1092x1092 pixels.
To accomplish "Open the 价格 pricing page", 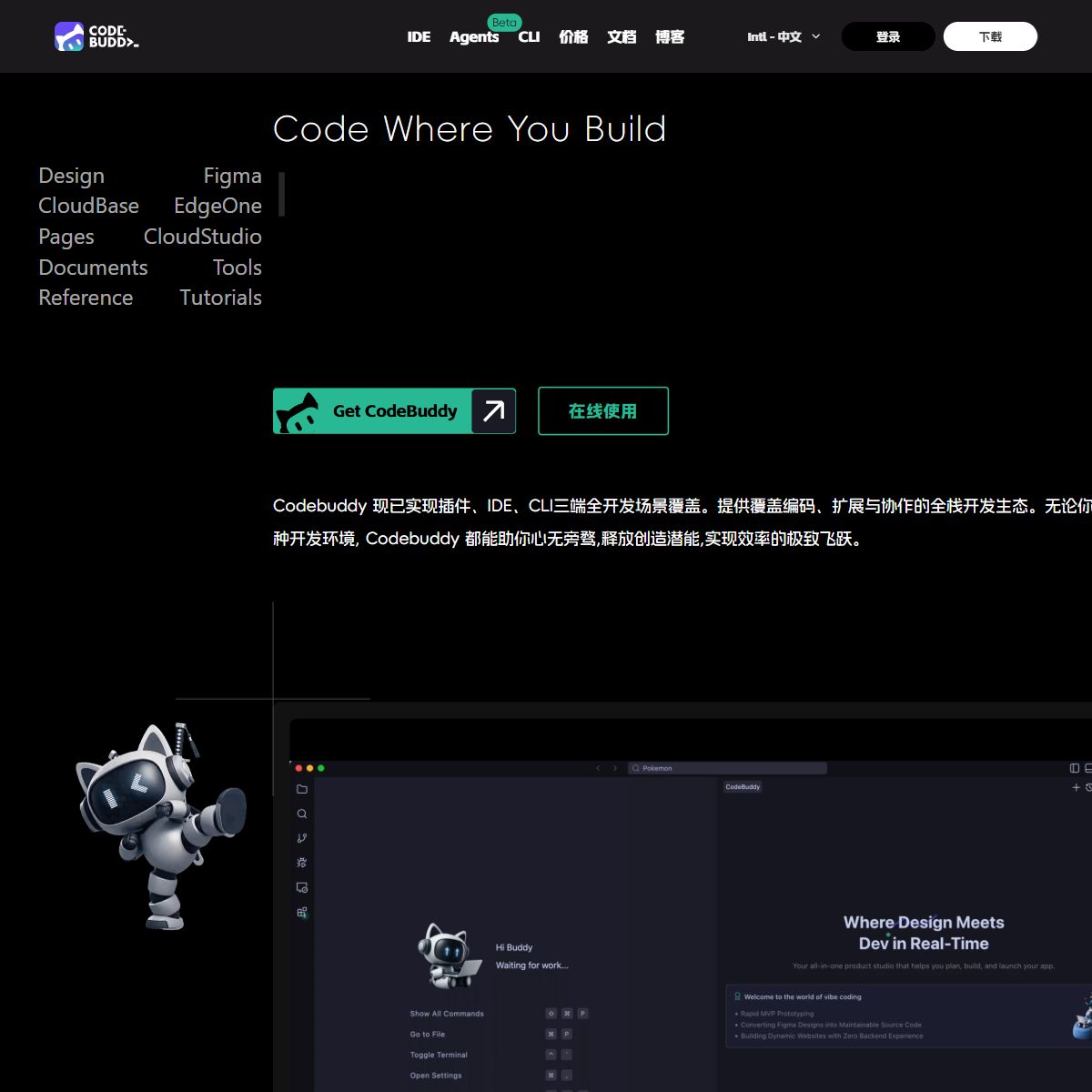I will [573, 36].
